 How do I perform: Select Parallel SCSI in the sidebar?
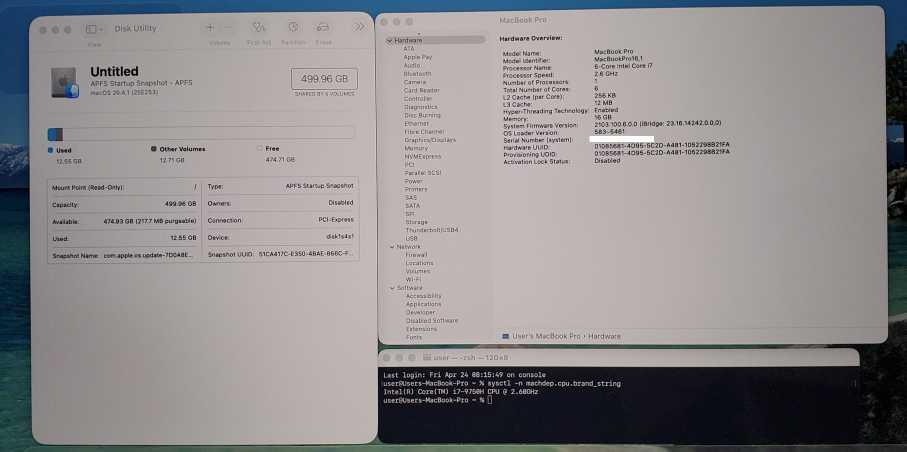tap(422, 173)
